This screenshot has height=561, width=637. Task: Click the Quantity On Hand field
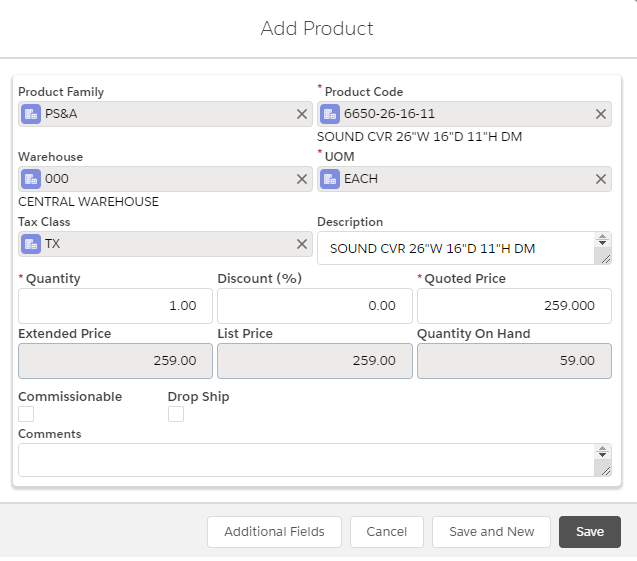point(514,361)
